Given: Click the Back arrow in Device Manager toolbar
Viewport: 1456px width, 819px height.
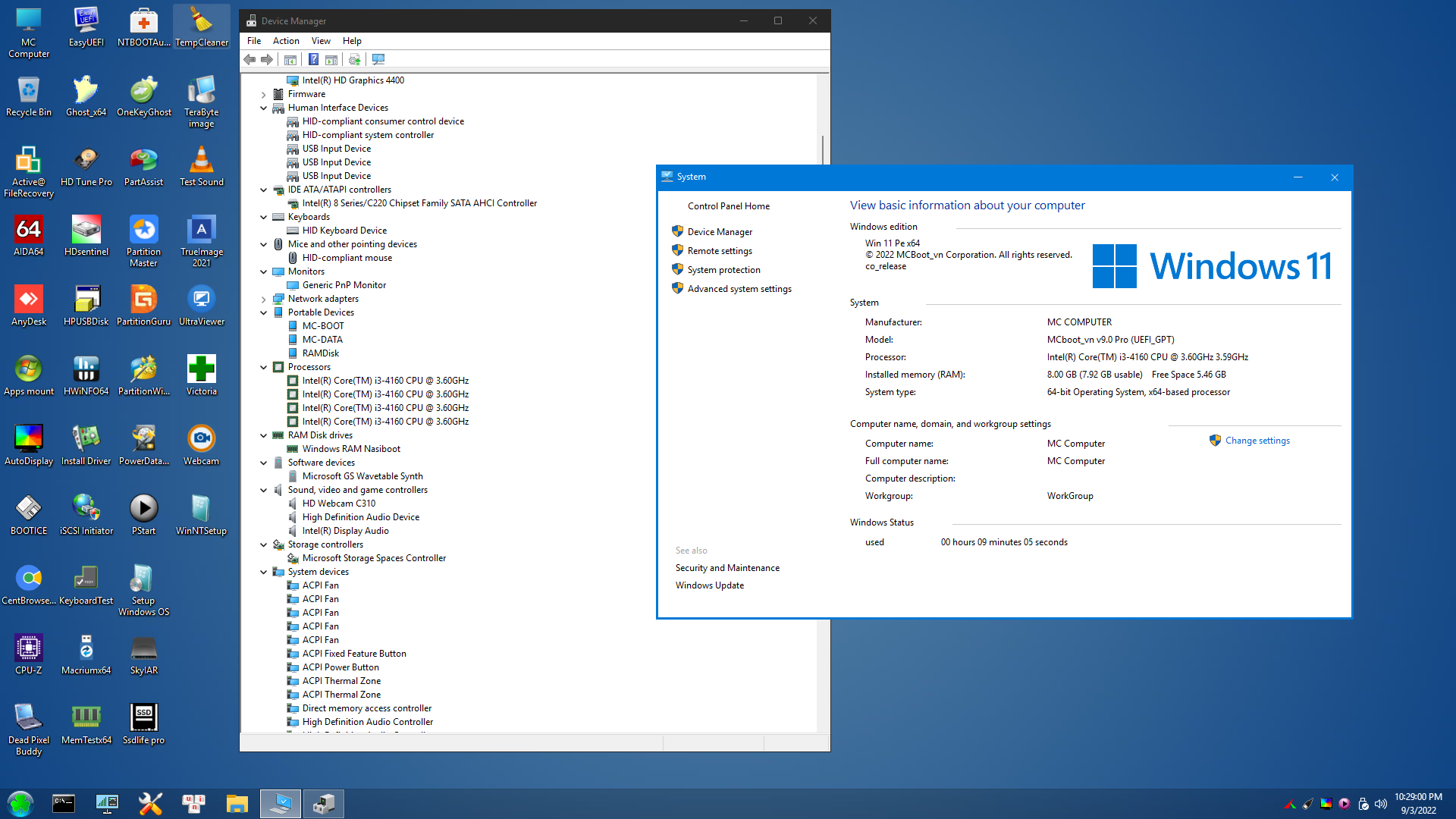Looking at the screenshot, I should pos(249,59).
